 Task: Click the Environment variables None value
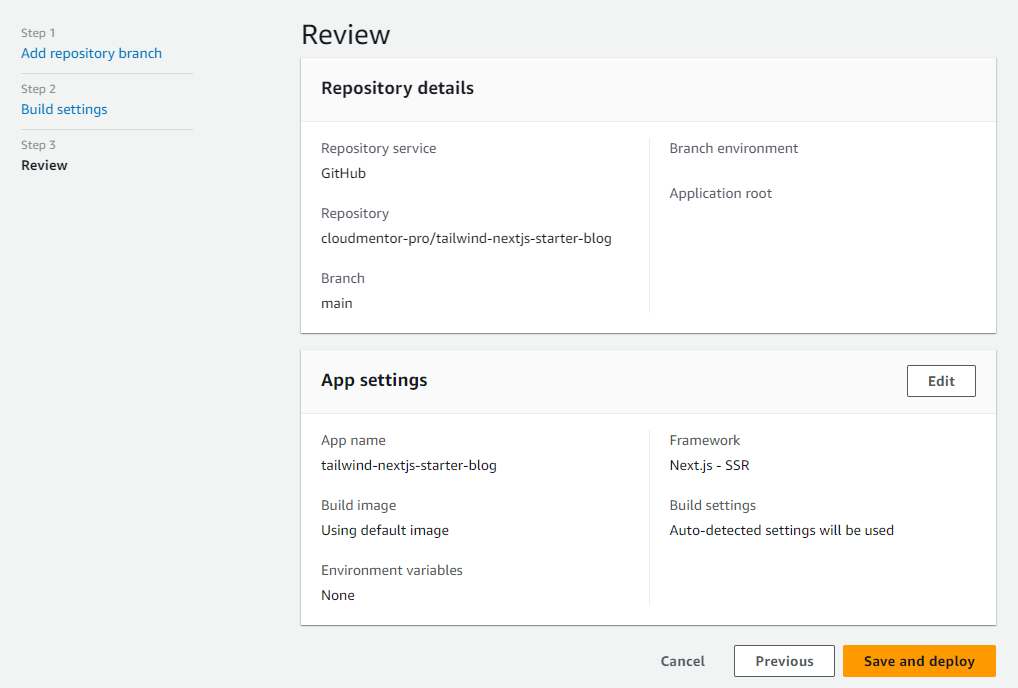click(x=337, y=595)
